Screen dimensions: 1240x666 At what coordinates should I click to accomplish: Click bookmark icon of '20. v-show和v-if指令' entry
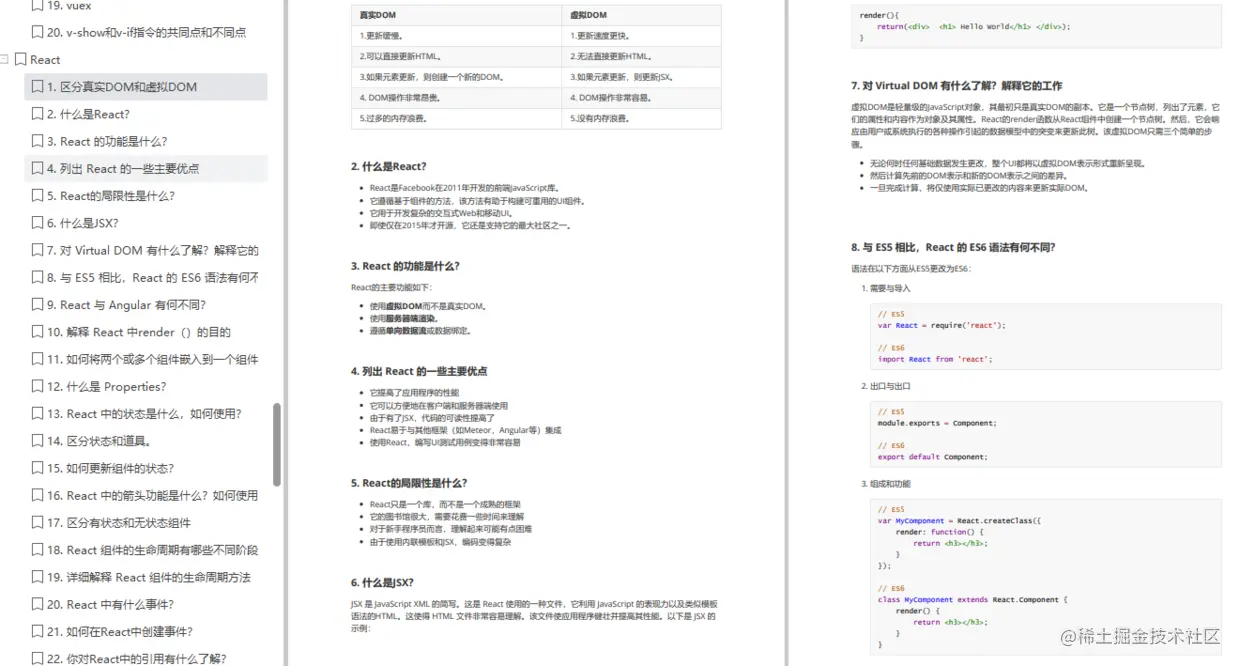tap(37, 32)
